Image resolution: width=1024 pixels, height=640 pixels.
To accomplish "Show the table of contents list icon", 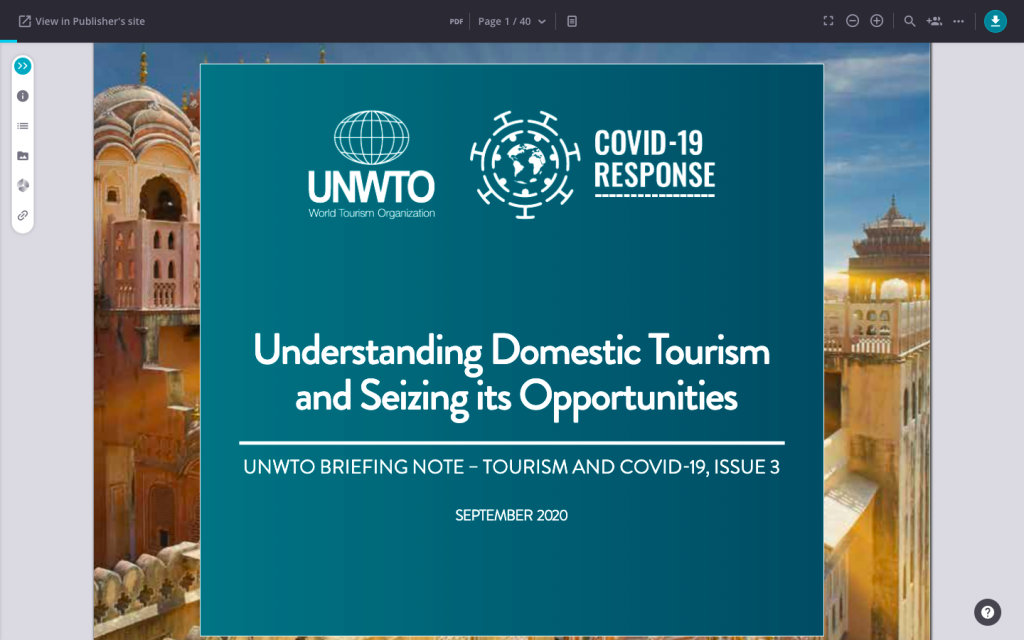I will [x=23, y=126].
